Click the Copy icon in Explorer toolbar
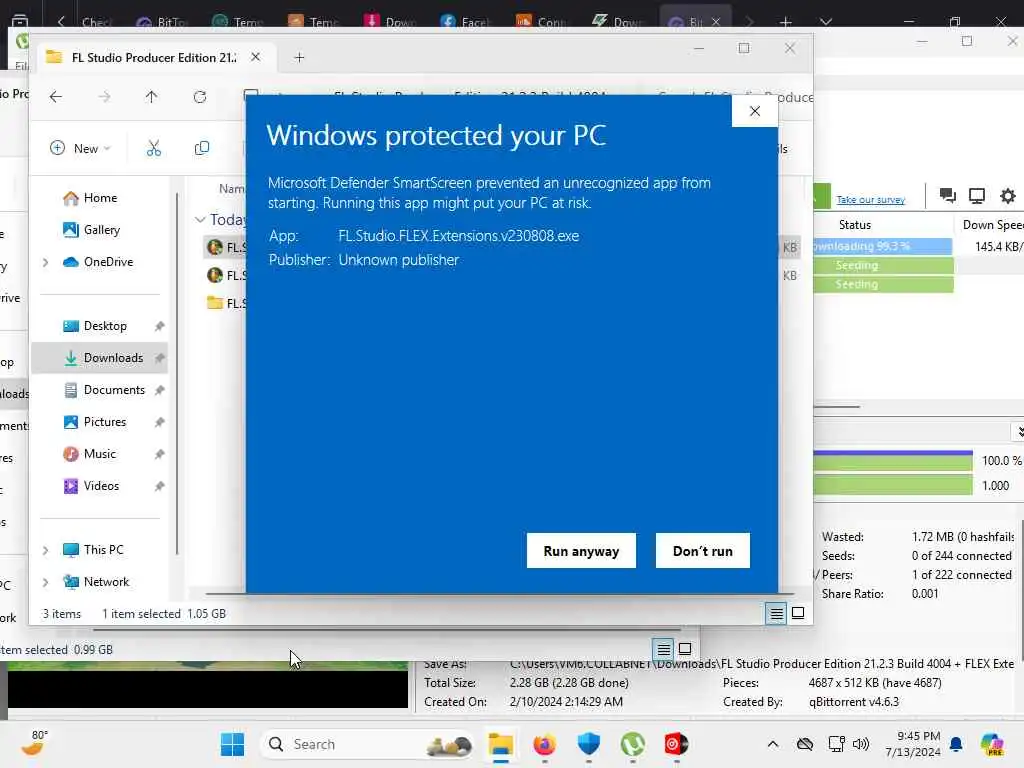 click(202, 148)
